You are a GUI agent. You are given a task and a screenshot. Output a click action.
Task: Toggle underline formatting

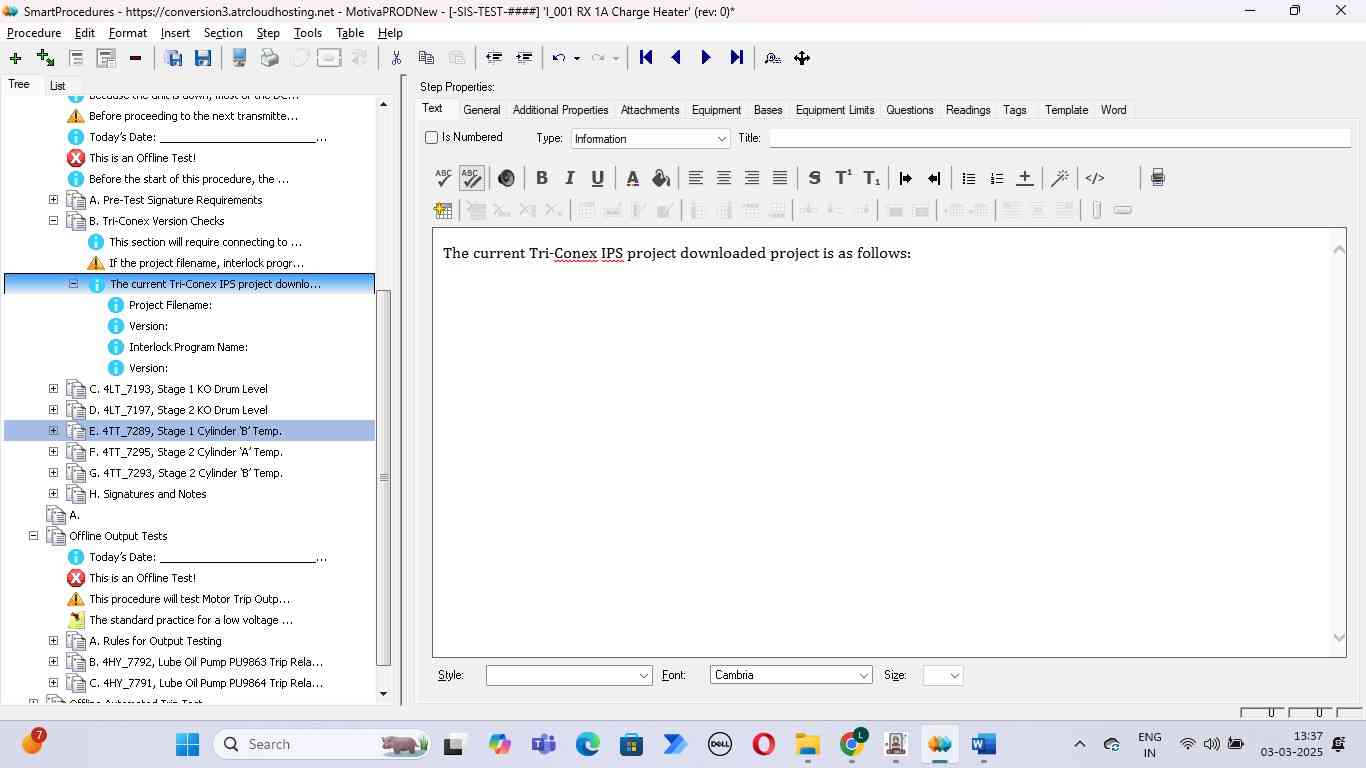click(597, 178)
